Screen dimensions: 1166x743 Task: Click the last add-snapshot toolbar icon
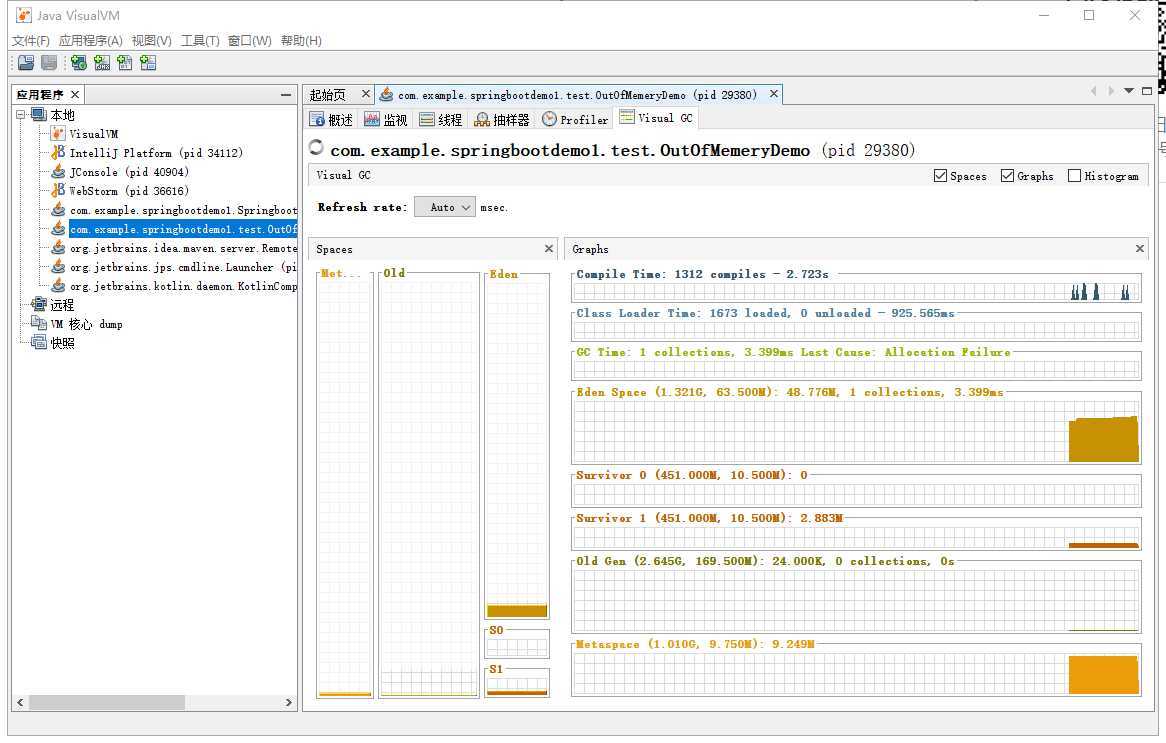pyautogui.click(x=148, y=63)
